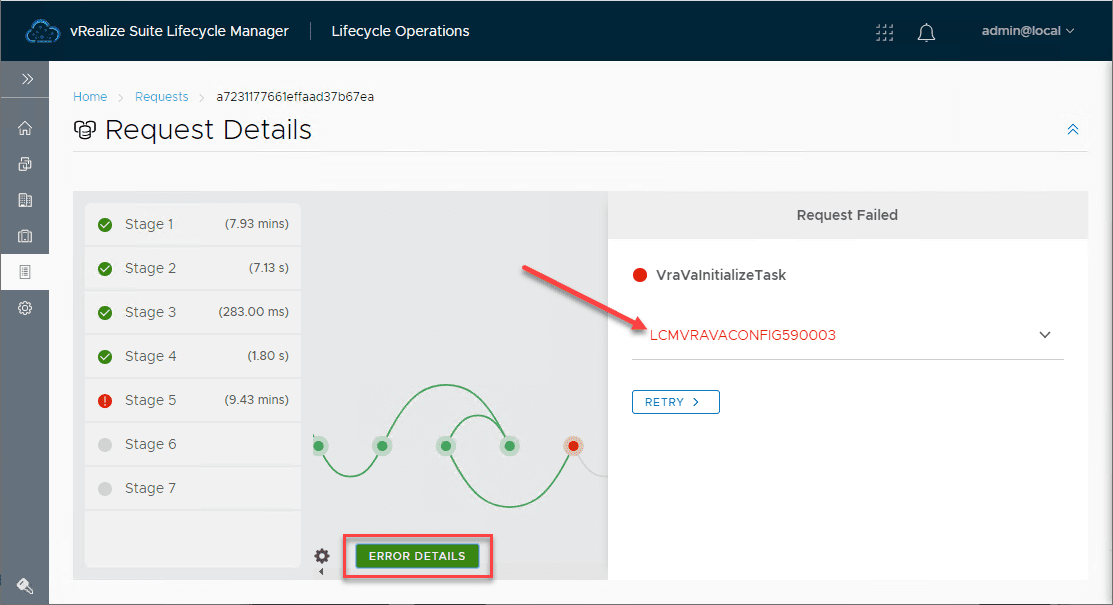Screen dimensions: 1113x605
Task: Select the Home icon in the left sidebar
Action: pos(25,127)
